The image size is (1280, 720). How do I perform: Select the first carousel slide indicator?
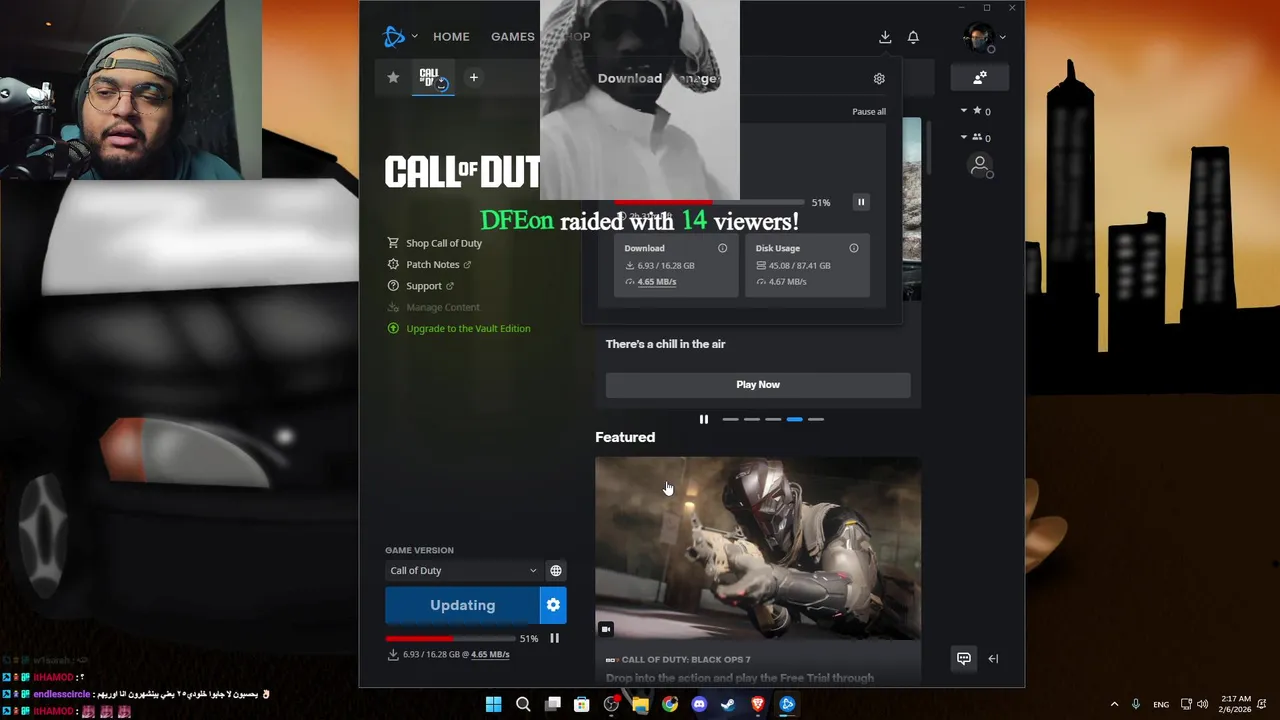pyautogui.click(x=730, y=419)
